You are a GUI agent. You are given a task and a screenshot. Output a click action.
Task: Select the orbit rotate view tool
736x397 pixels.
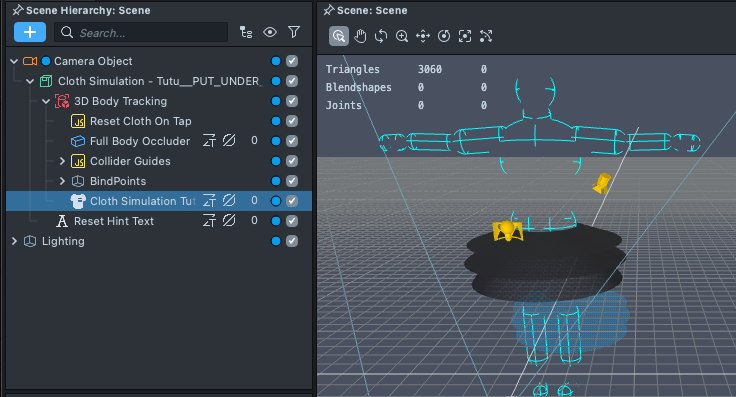click(x=381, y=36)
